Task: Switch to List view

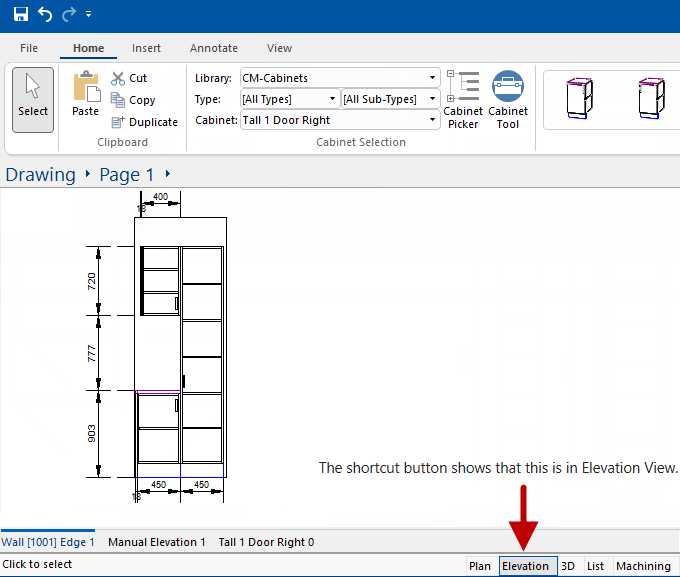Action: click(x=595, y=566)
